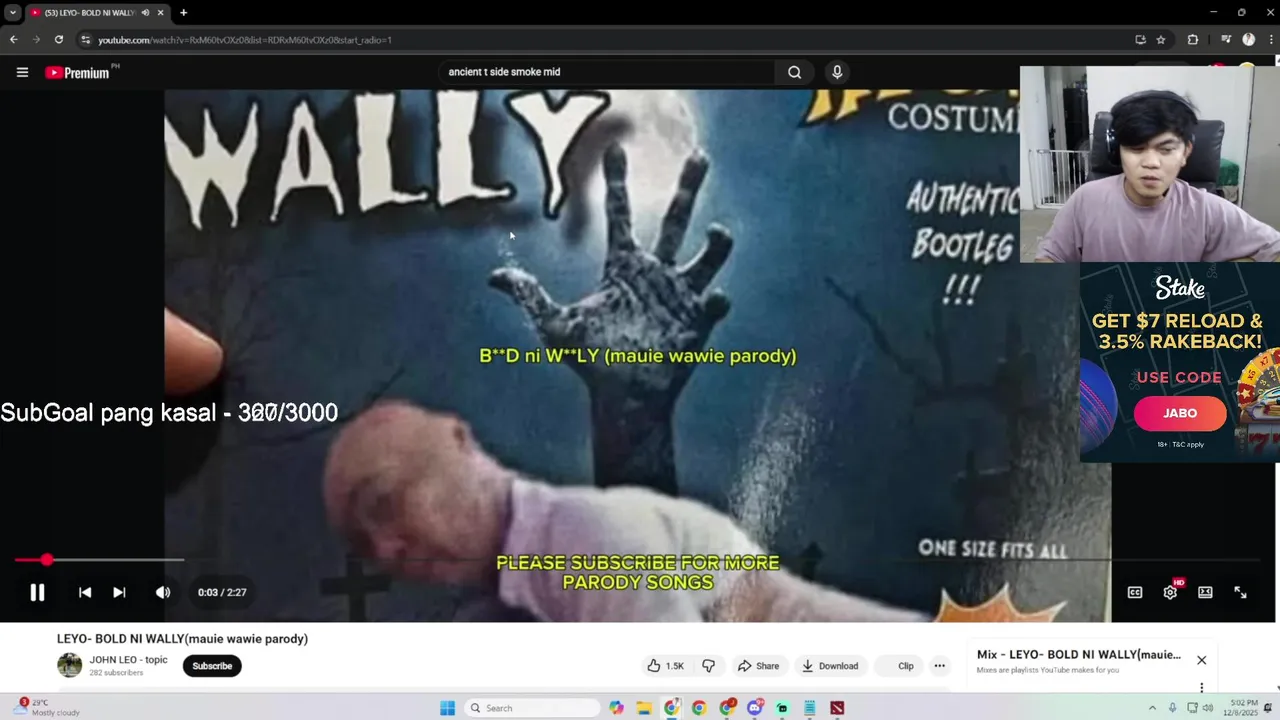Switch to theater mode view

pos(1205,592)
